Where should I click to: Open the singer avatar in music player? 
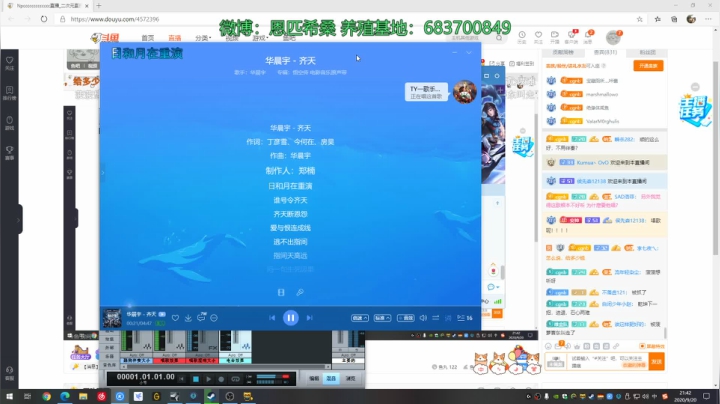click(x=465, y=91)
